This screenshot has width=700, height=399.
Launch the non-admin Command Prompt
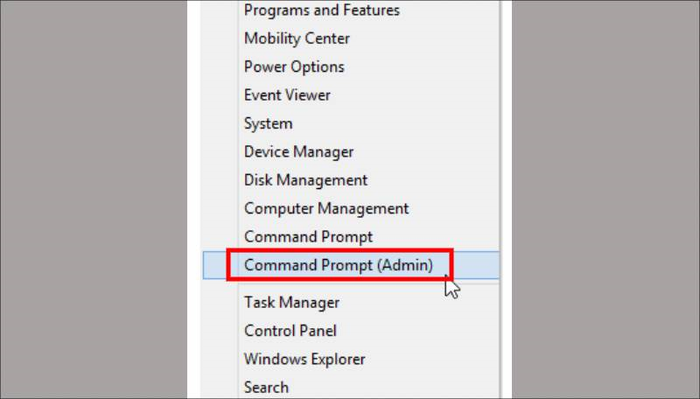308,237
